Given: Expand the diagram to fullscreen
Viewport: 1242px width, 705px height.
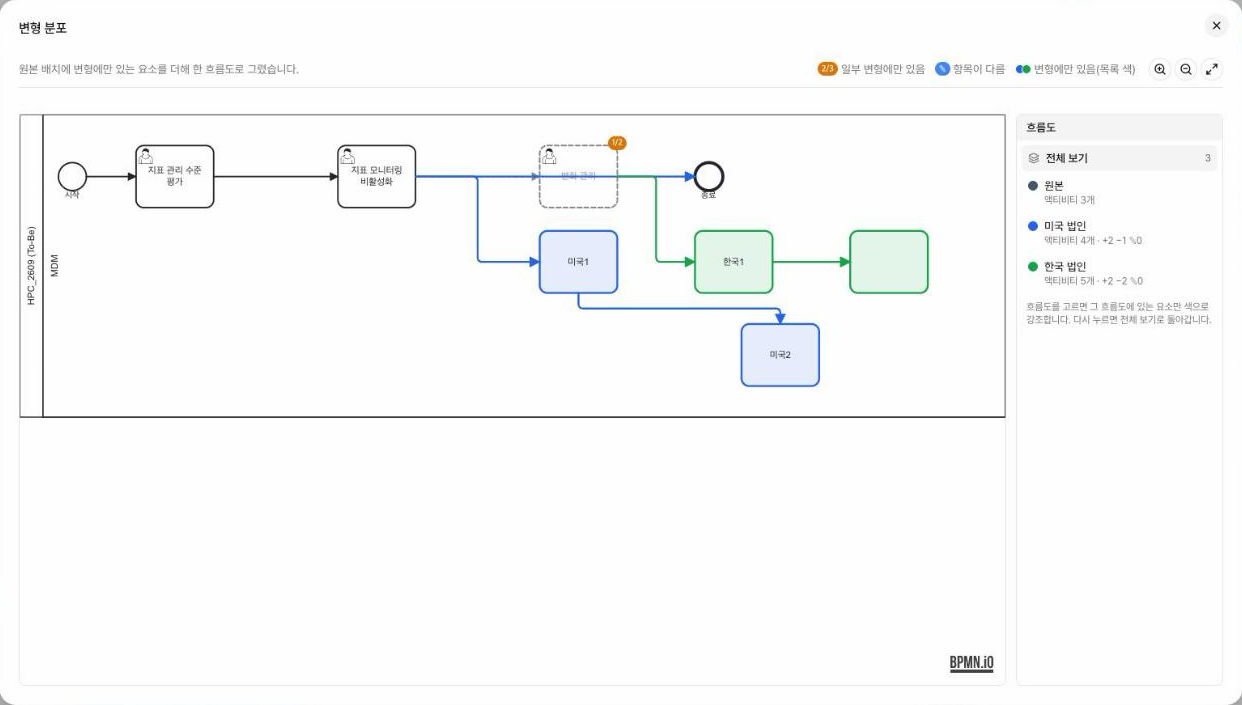Looking at the screenshot, I should [1212, 69].
